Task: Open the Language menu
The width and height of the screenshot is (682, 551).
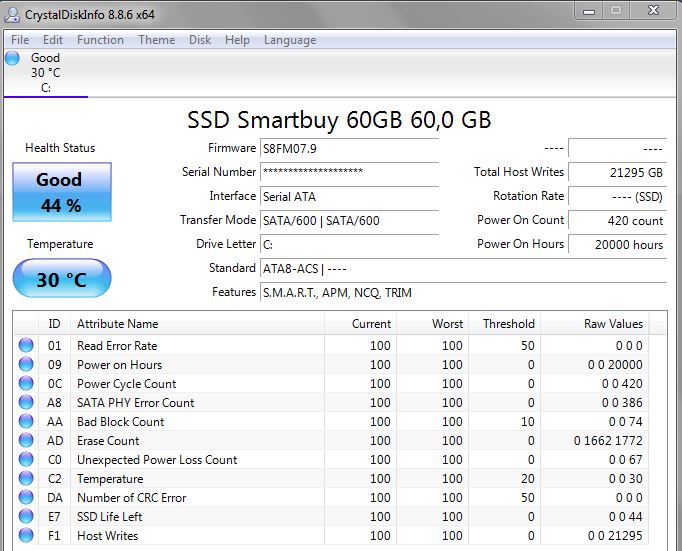Action: click(290, 40)
